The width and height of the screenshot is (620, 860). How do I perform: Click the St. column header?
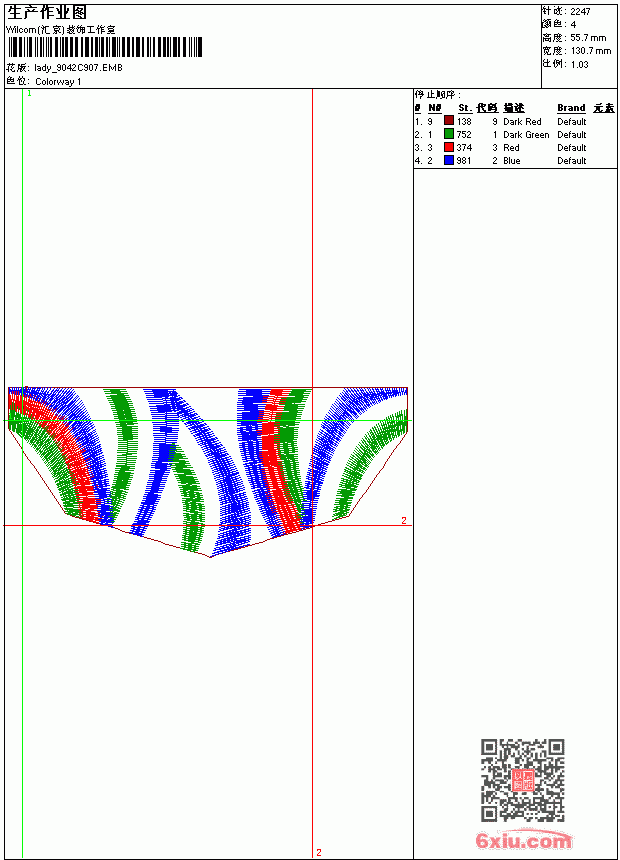click(465, 108)
